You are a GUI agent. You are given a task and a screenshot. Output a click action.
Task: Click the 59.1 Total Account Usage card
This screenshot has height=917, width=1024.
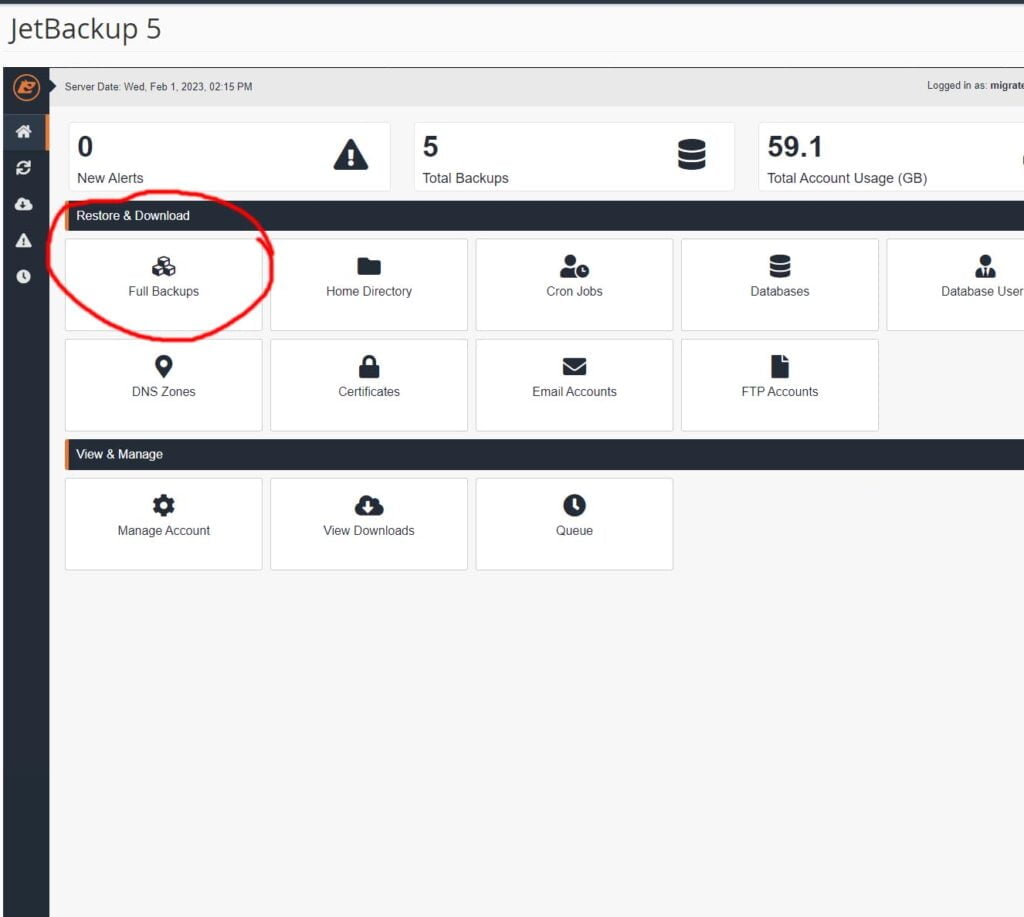pos(891,157)
